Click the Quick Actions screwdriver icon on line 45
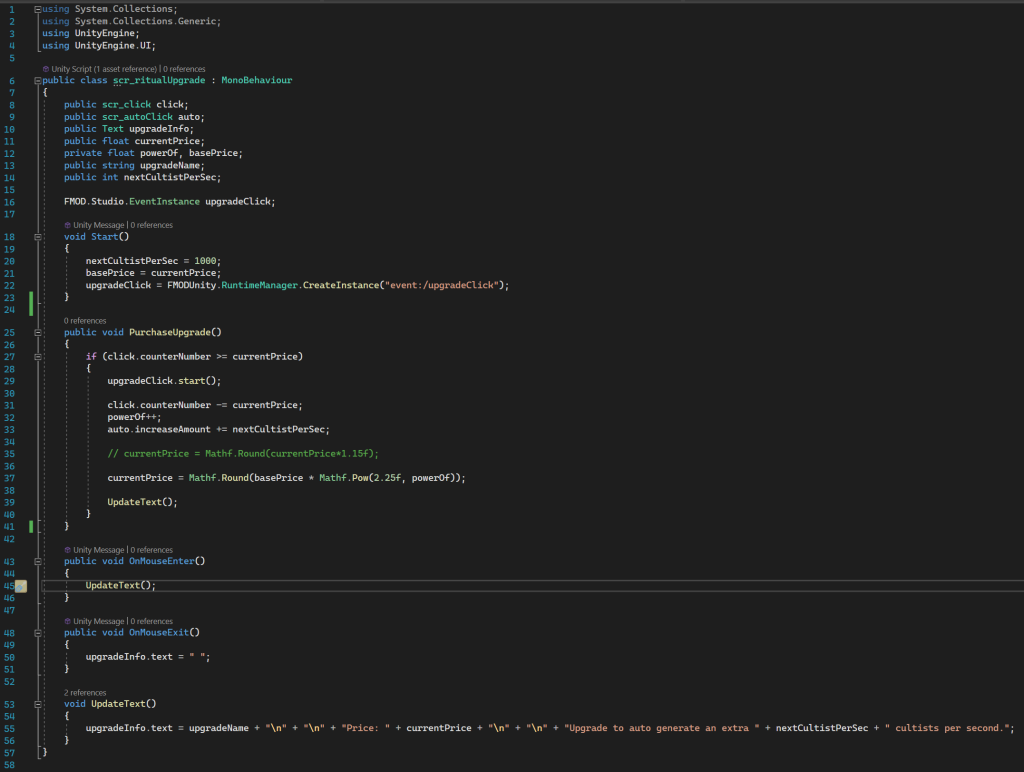Image resolution: width=1024 pixels, height=772 pixels. point(21,585)
